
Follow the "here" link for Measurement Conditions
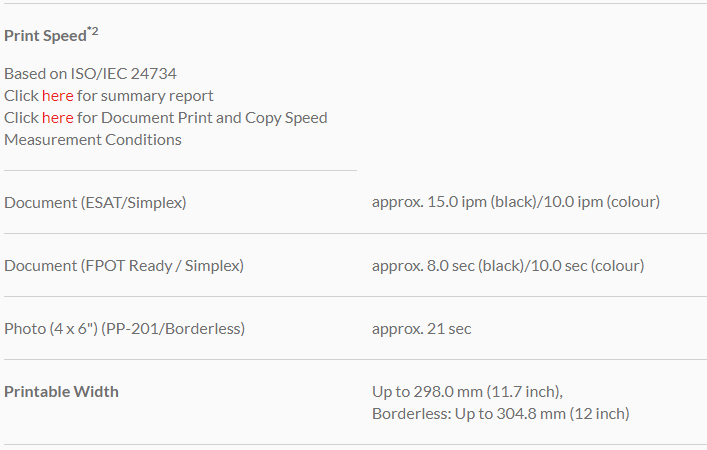tap(57, 118)
